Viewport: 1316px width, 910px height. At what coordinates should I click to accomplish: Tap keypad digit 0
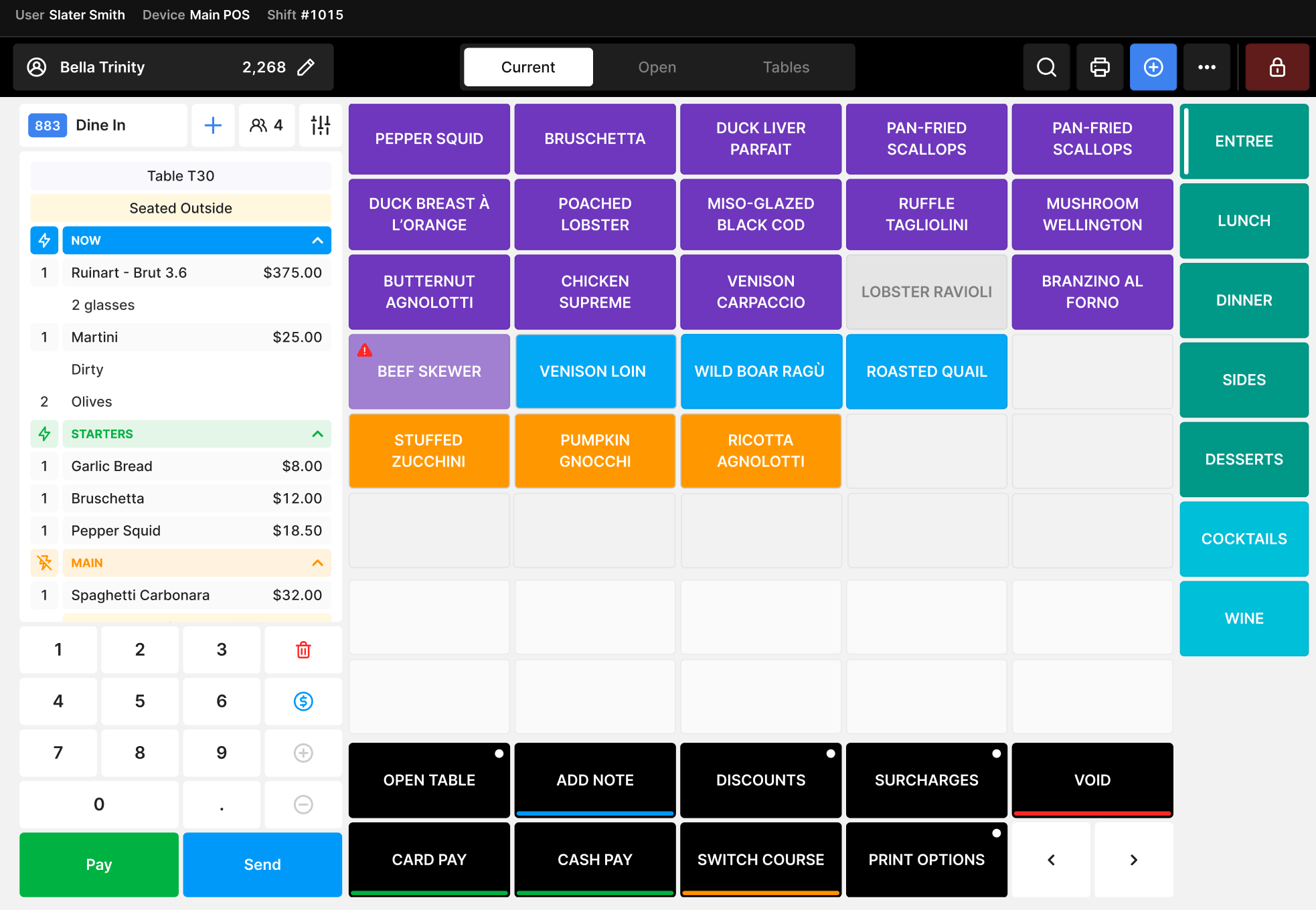click(x=99, y=804)
